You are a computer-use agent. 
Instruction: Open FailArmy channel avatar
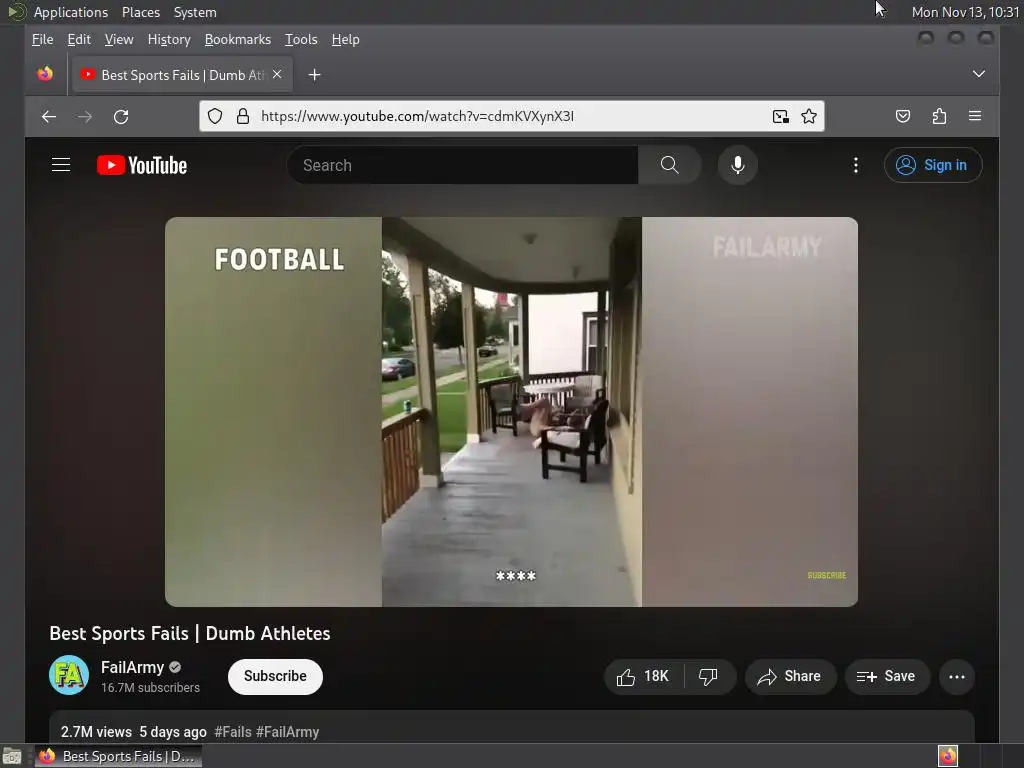tap(69, 675)
